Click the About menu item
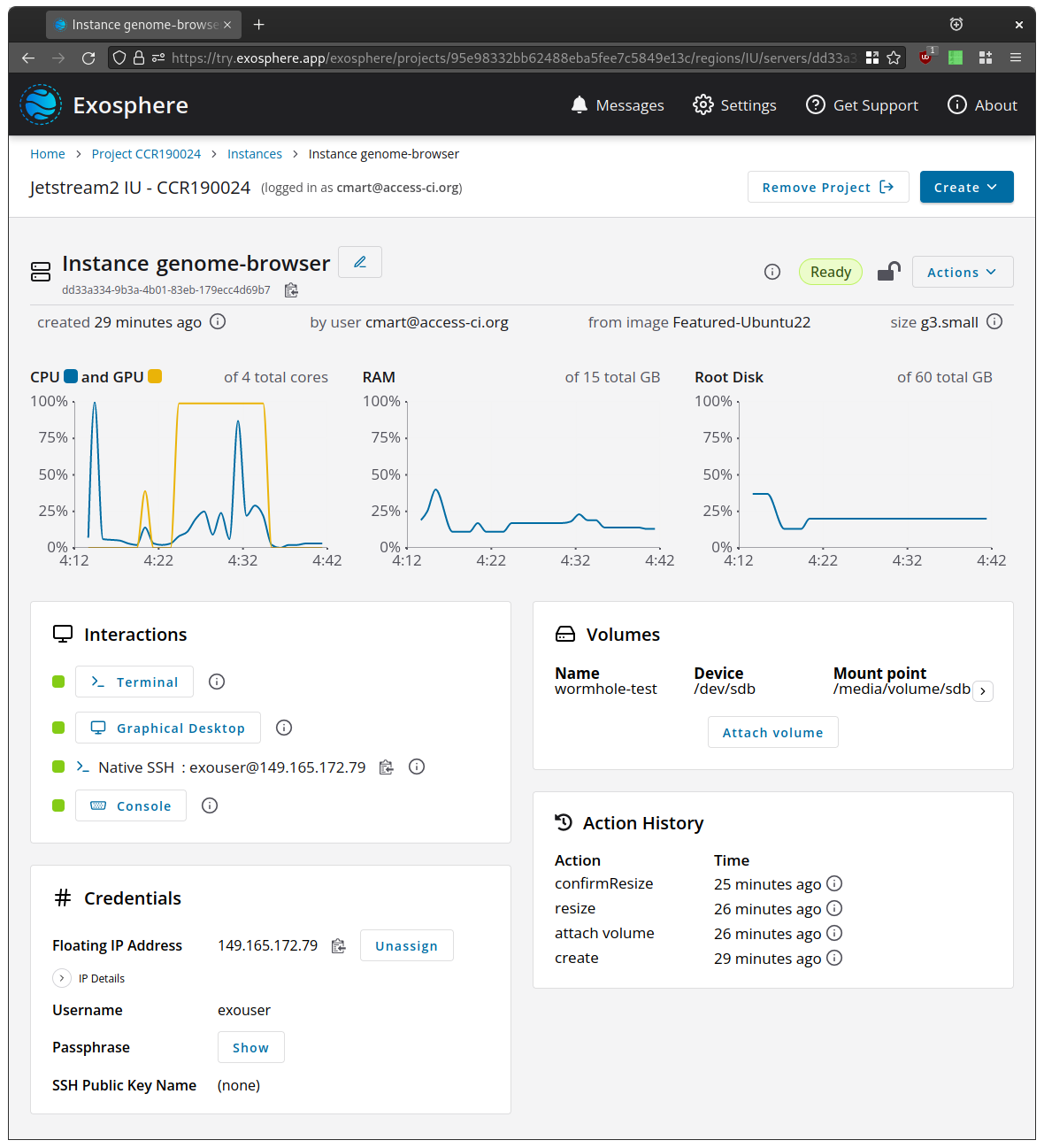This screenshot has width=1044, height=1148. tap(983, 105)
